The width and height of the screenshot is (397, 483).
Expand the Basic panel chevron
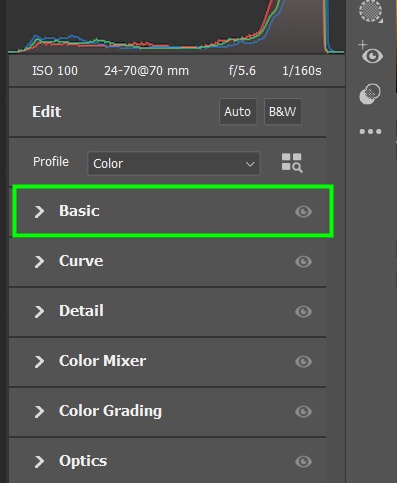(x=39, y=211)
